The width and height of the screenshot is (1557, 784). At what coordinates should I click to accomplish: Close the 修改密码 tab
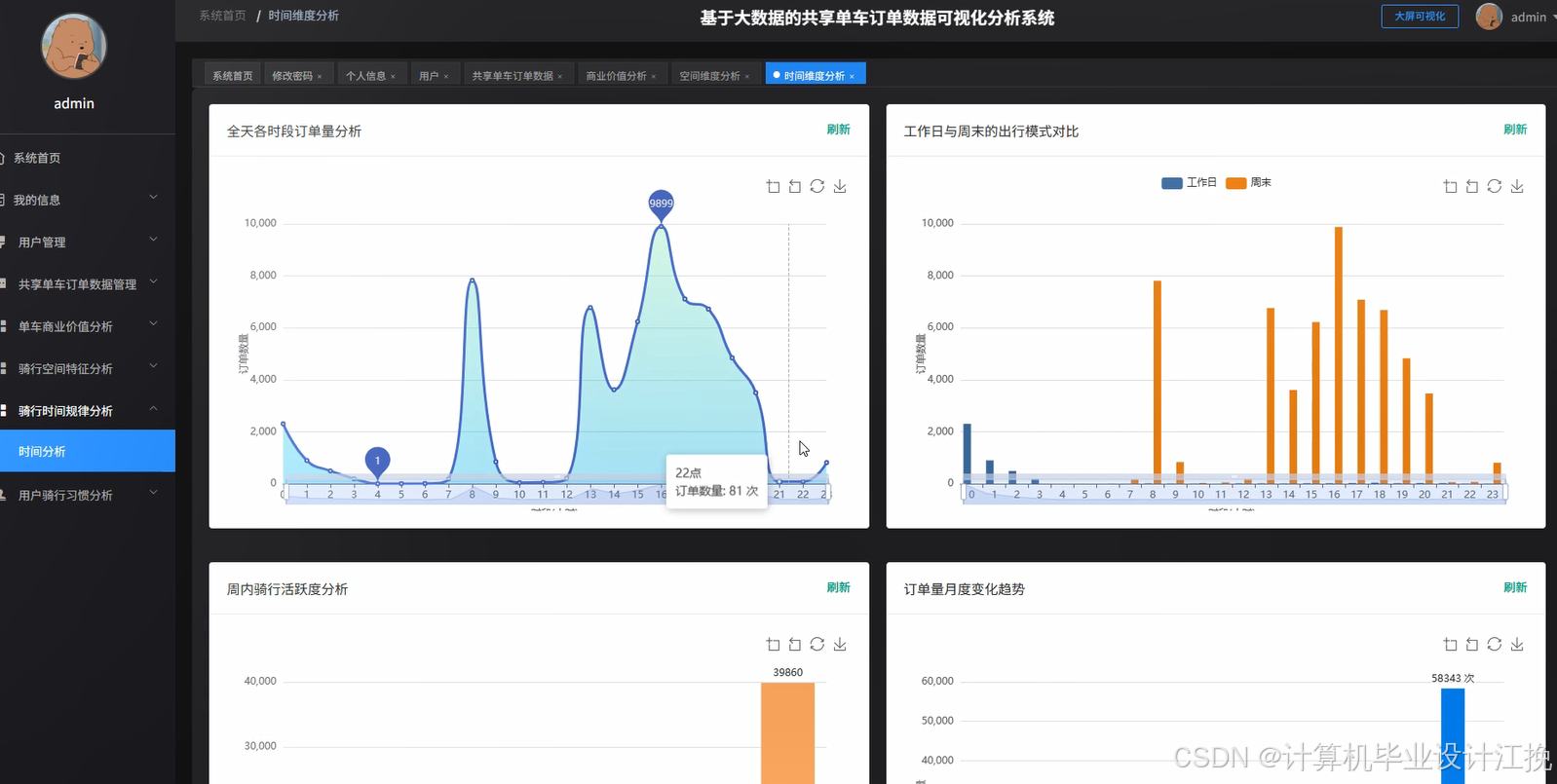[320, 76]
